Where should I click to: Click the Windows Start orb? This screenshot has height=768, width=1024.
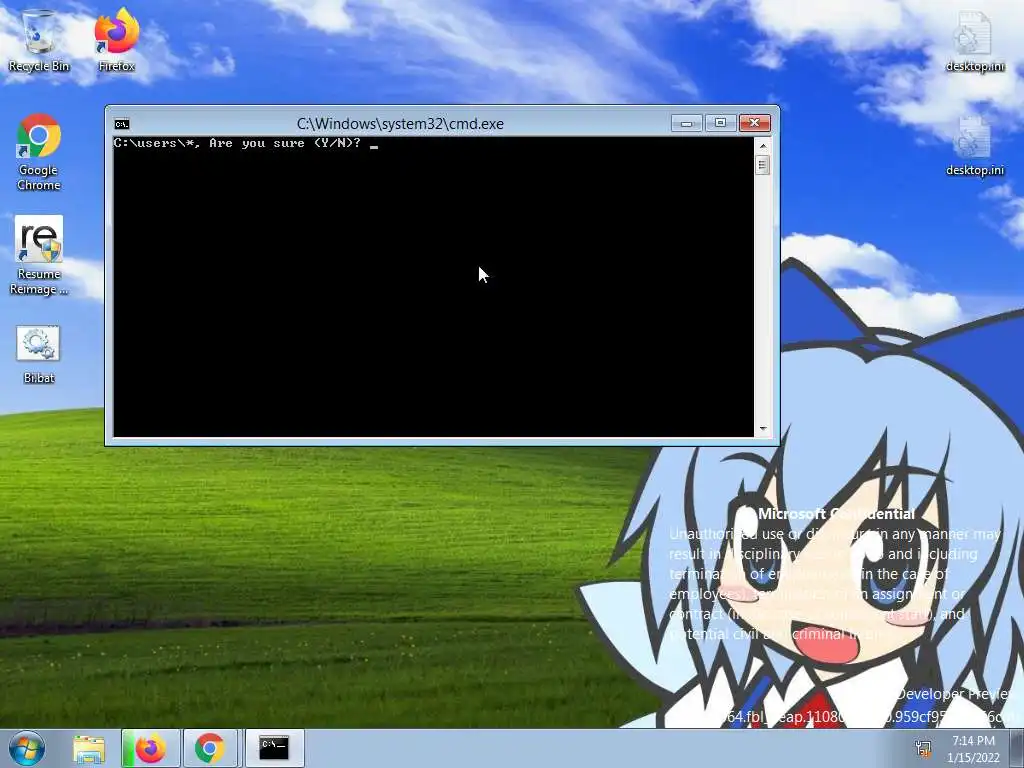(x=27, y=748)
